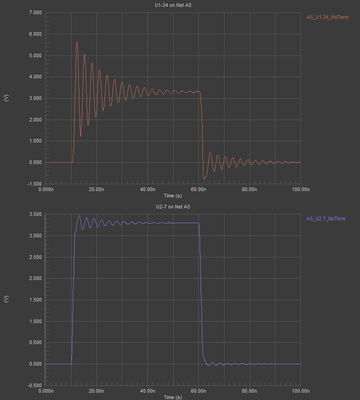
Task: Click the -1.000 tick on U1-34 voltage axis
Action: tap(36, 184)
